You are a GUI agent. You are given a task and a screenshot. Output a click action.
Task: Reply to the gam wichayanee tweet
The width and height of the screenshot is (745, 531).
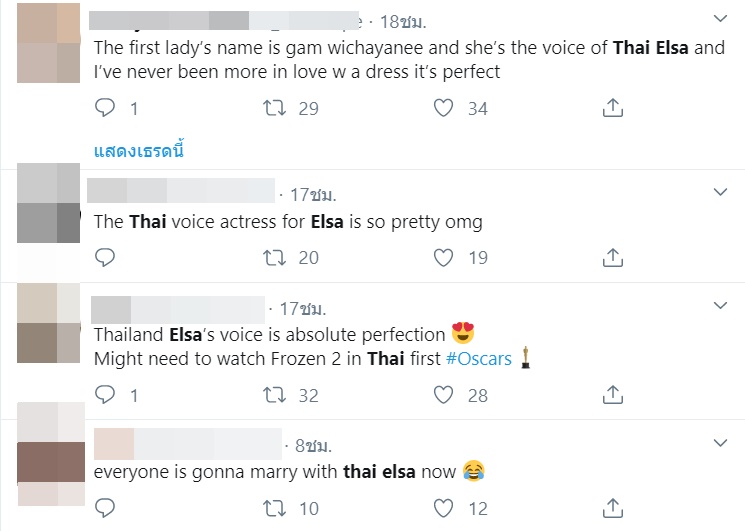point(105,108)
